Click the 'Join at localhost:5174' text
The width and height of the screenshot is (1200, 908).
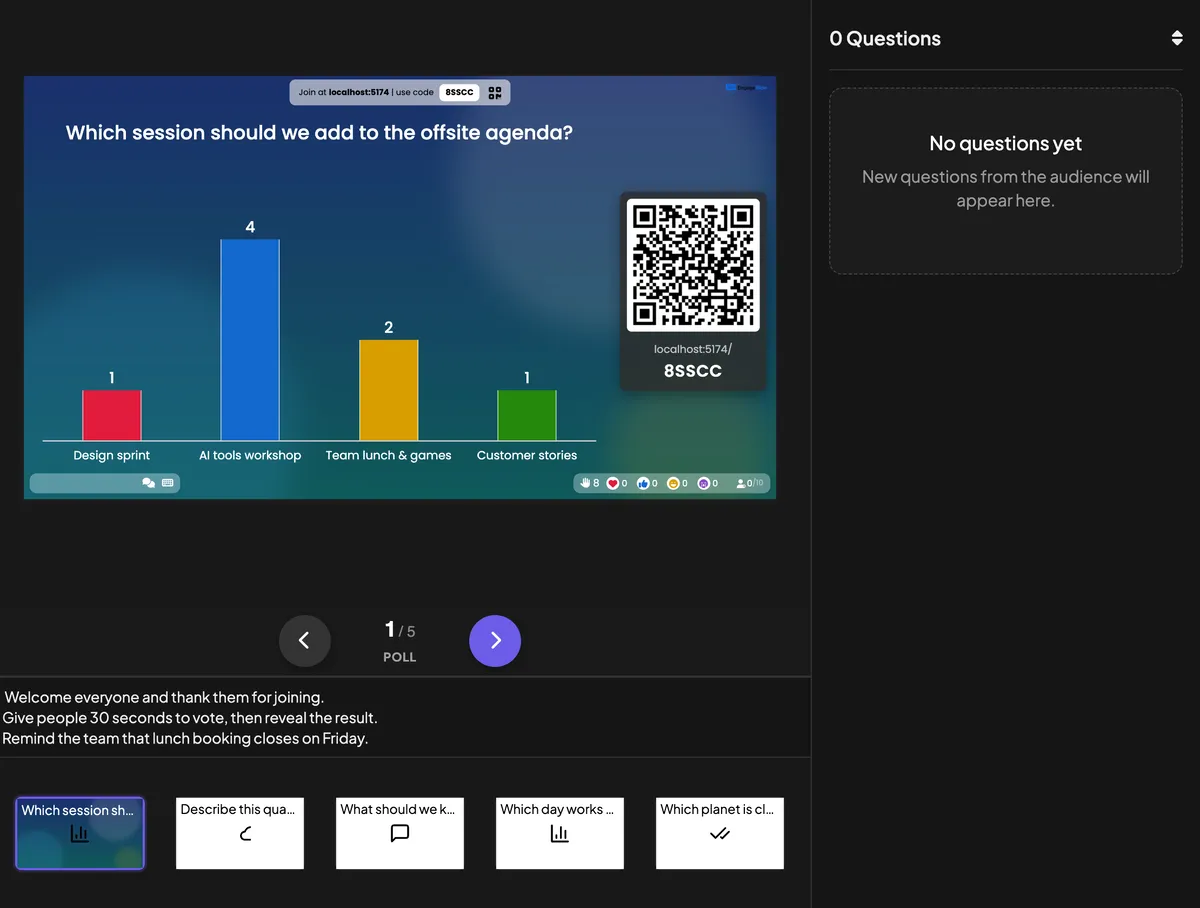(x=344, y=92)
